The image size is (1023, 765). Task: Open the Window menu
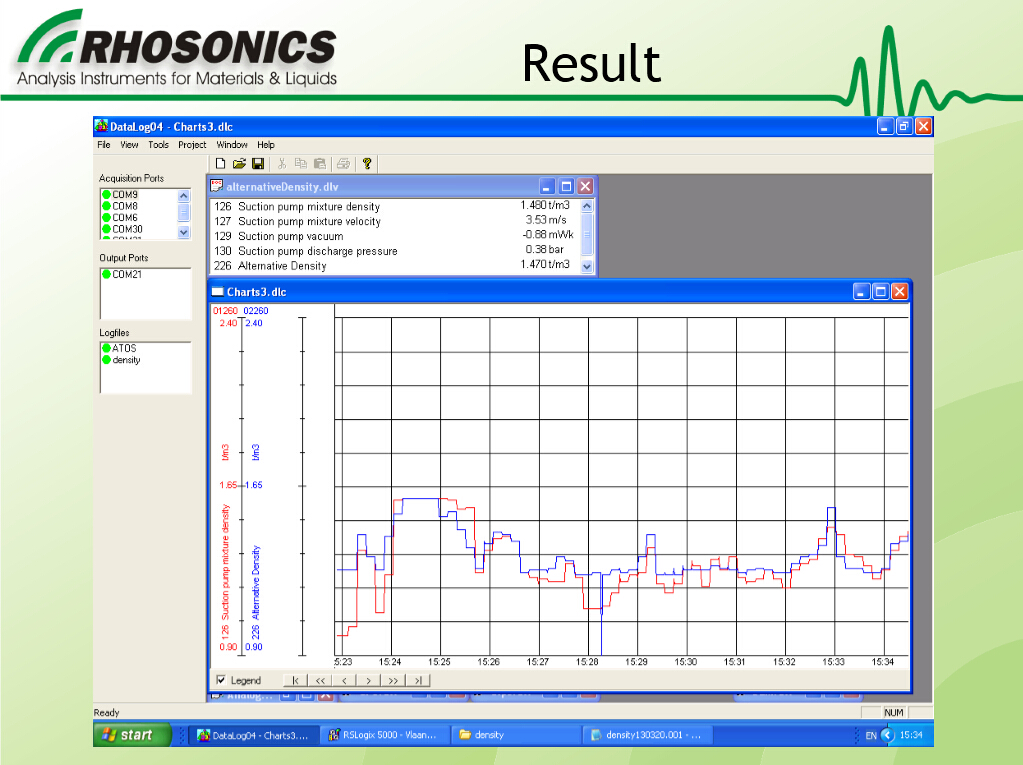coord(232,145)
